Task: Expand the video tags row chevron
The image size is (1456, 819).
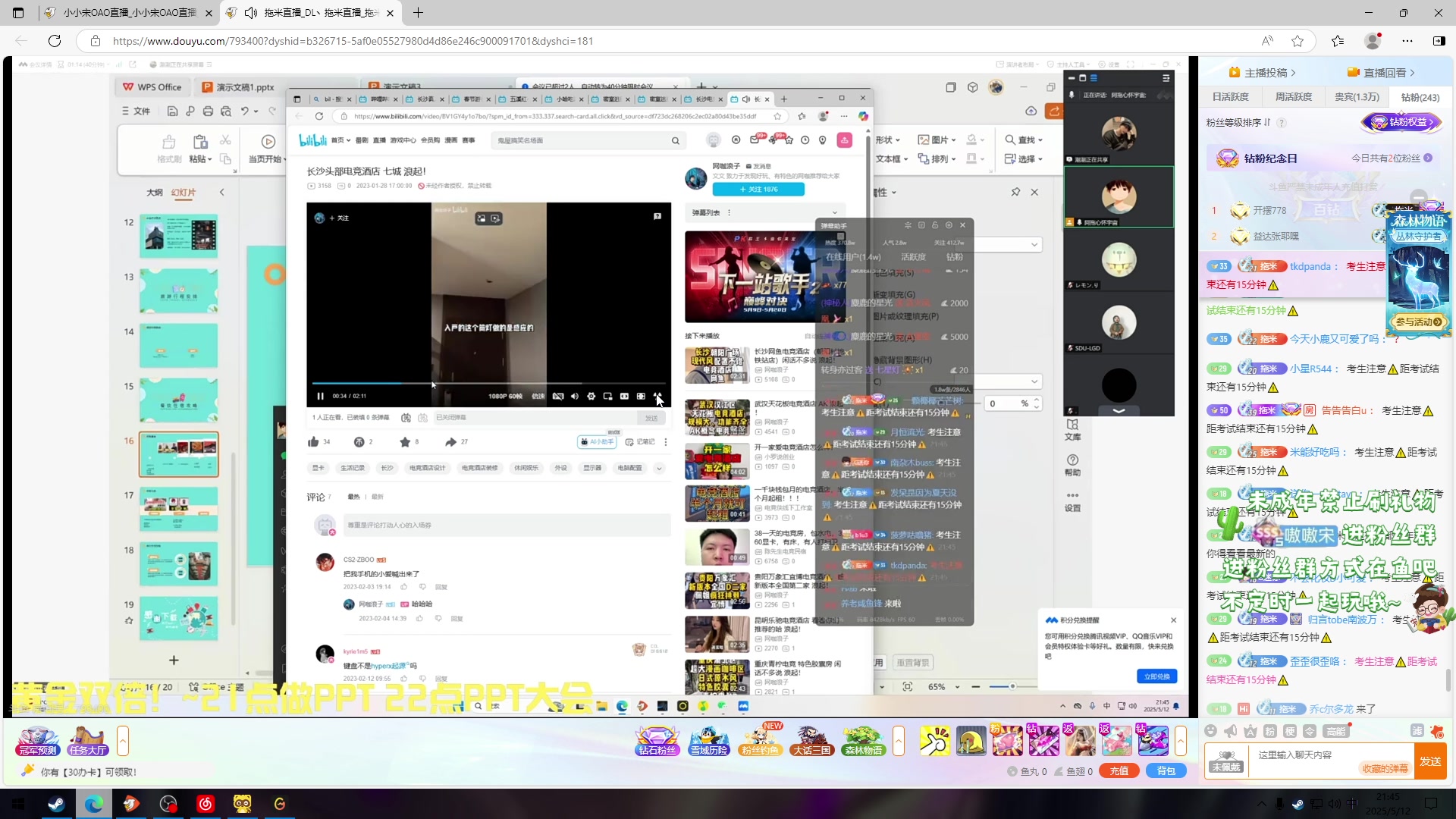Action: (659, 468)
